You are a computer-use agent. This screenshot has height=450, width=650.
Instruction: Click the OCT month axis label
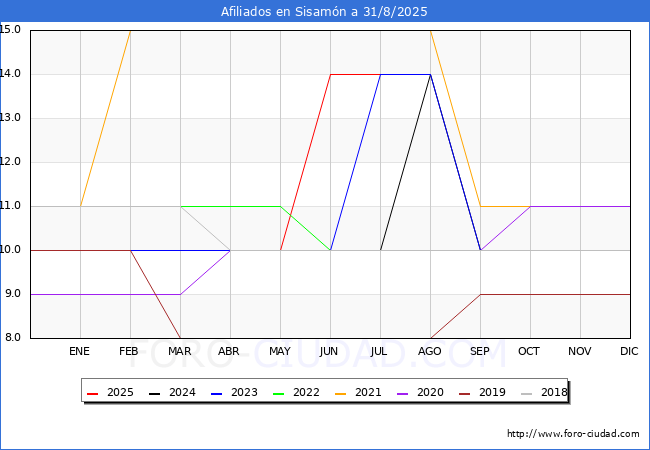click(x=529, y=351)
